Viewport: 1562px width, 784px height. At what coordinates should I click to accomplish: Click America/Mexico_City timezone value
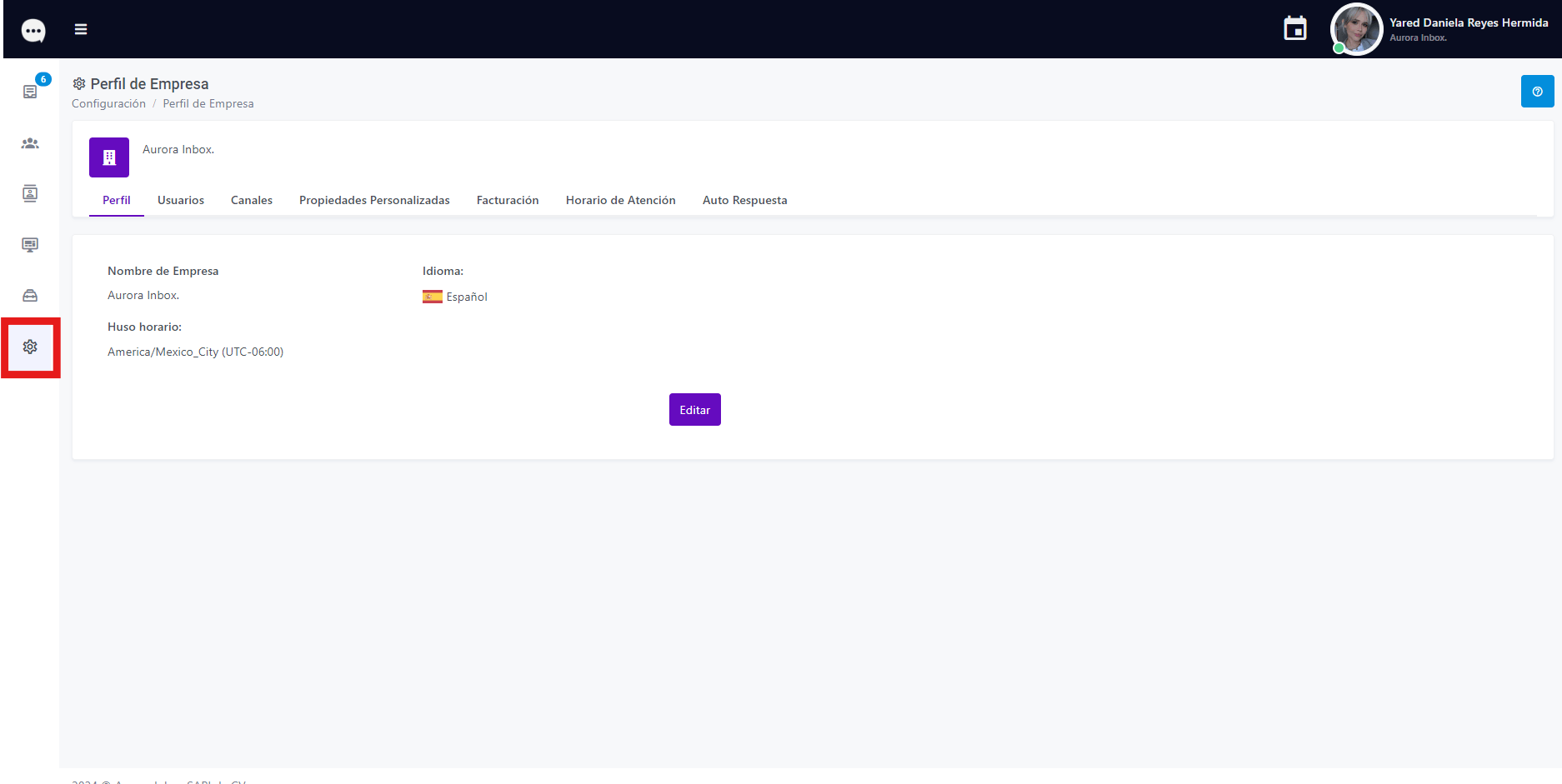195,352
